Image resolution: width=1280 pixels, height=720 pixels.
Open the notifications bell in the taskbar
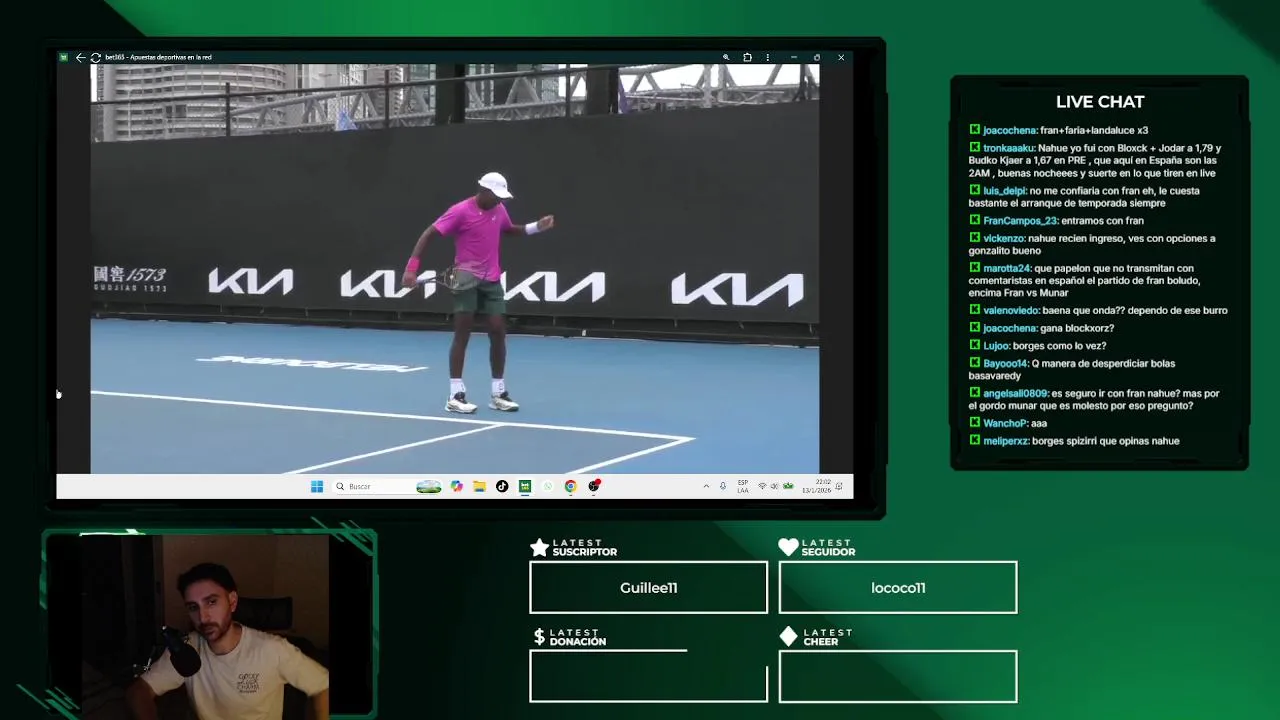pos(839,486)
